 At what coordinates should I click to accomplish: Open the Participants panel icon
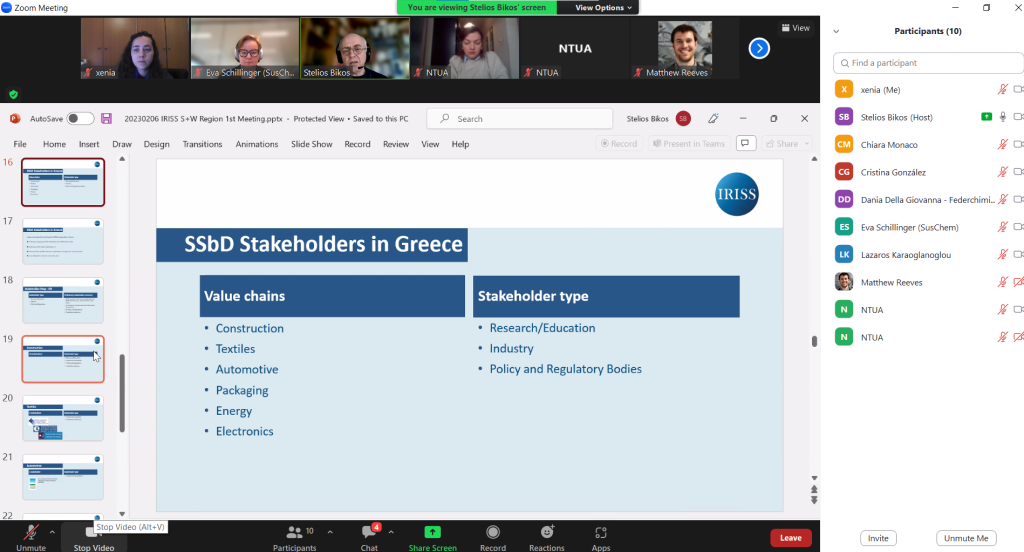295,532
